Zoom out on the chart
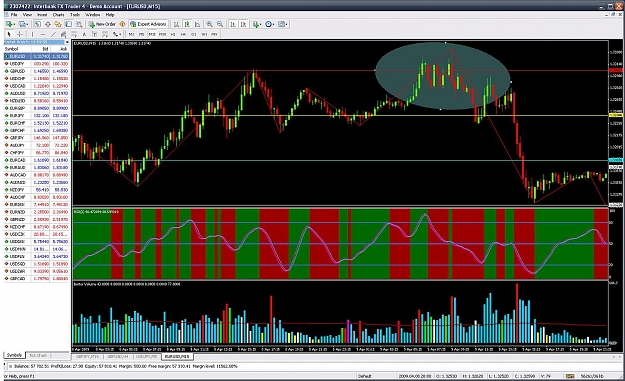 pos(220,24)
